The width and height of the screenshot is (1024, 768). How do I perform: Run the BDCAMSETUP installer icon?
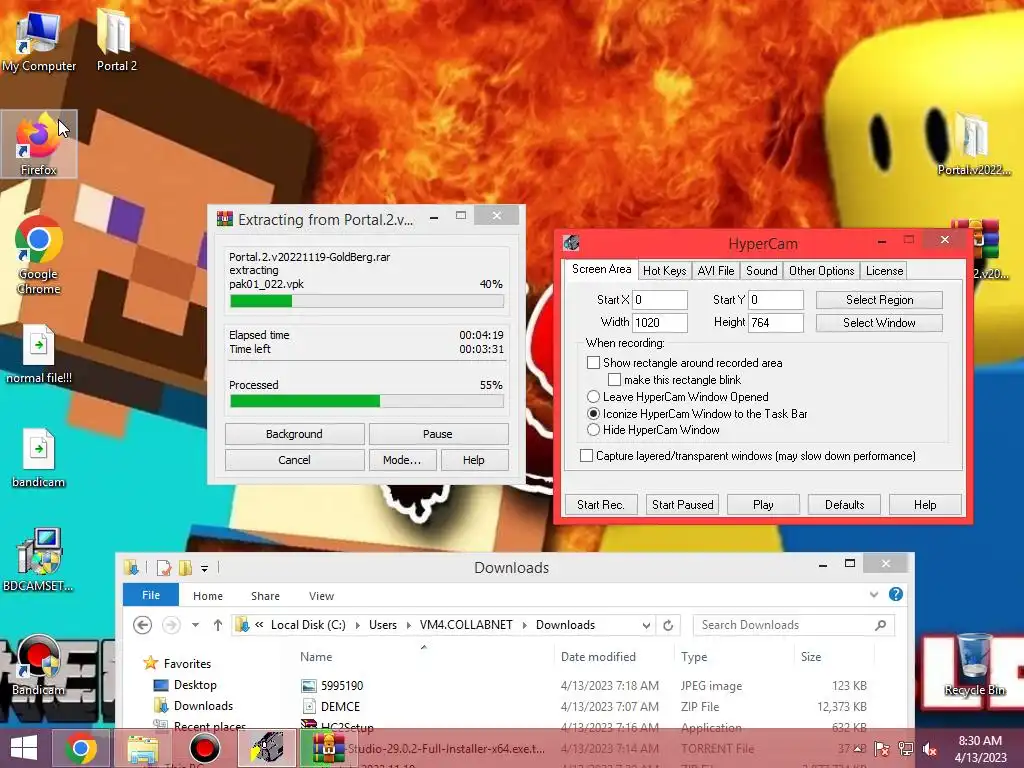click(x=39, y=560)
